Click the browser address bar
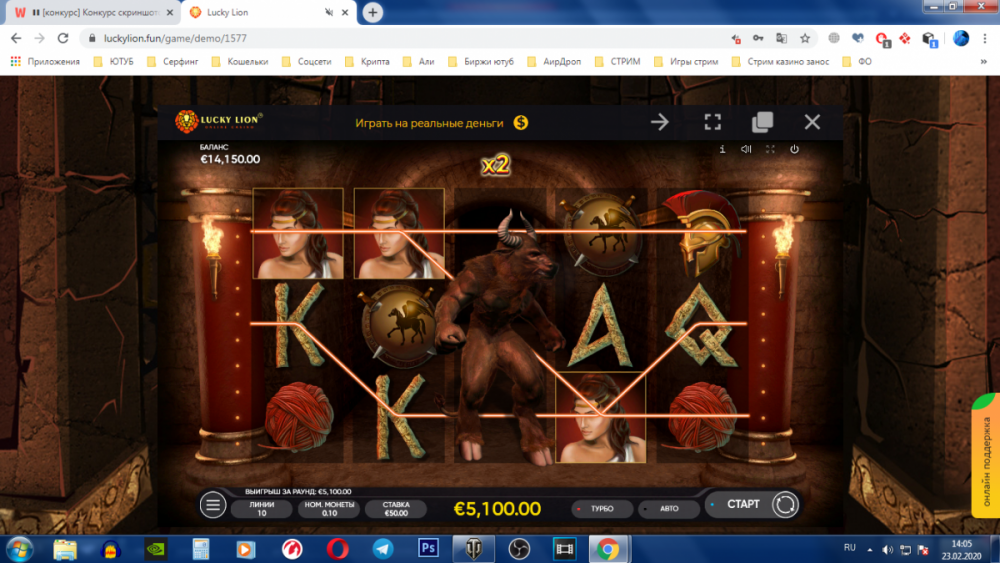The image size is (1000, 563). [x=400, y=38]
